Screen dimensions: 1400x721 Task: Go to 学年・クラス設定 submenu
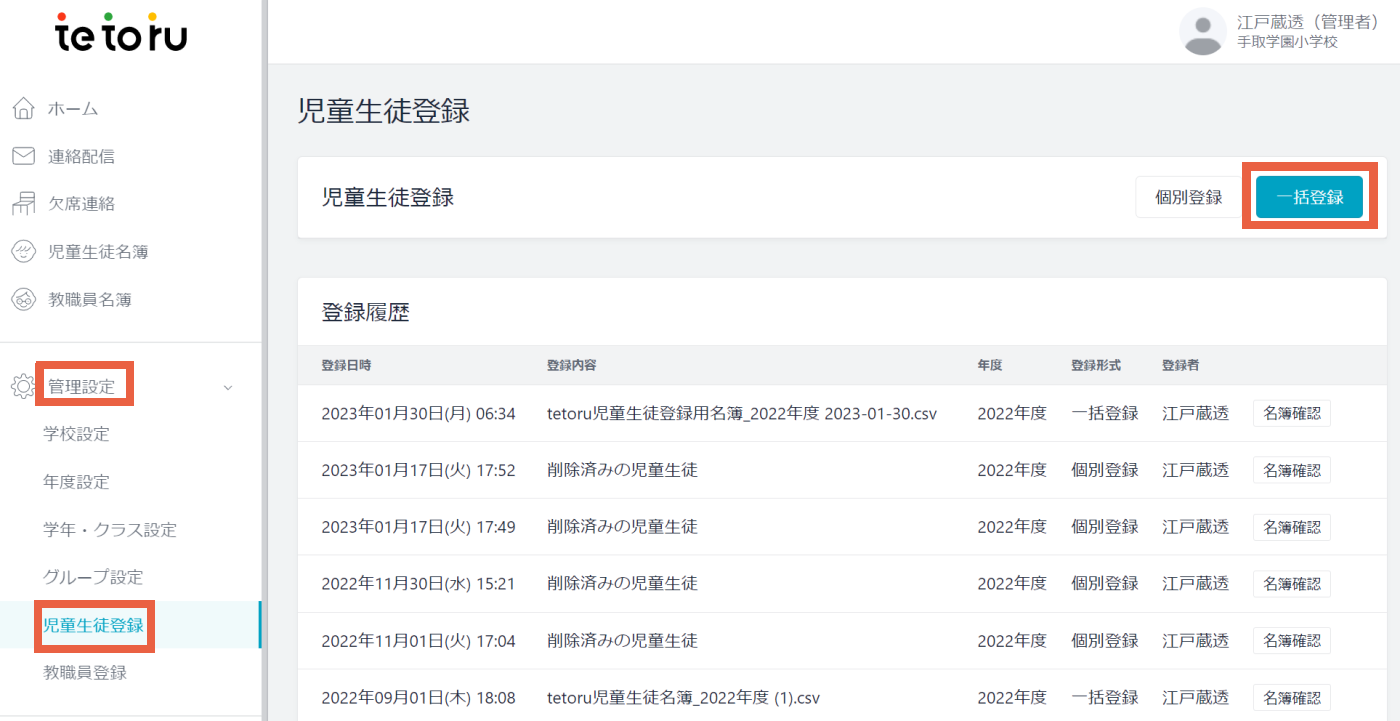click(x=110, y=529)
